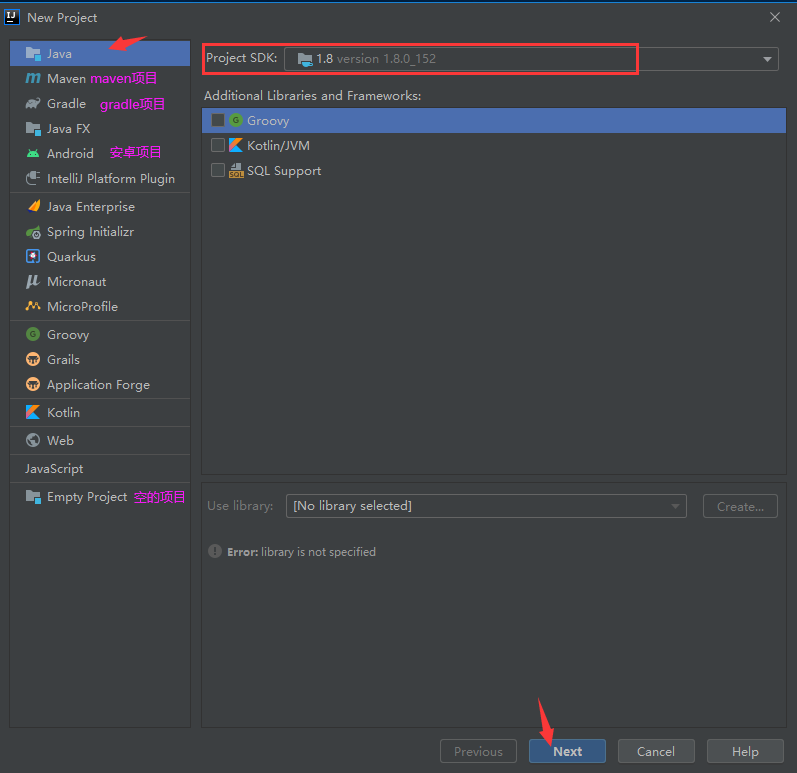Select the Groovy row text in frameworks
This screenshot has width=797, height=773.
pos(268,120)
